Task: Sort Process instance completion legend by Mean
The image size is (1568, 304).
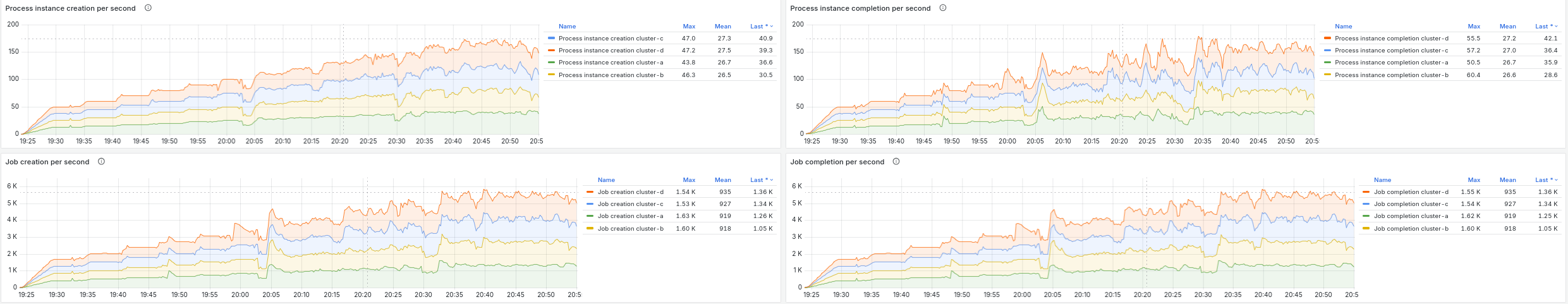Action: coord(1507,26)
